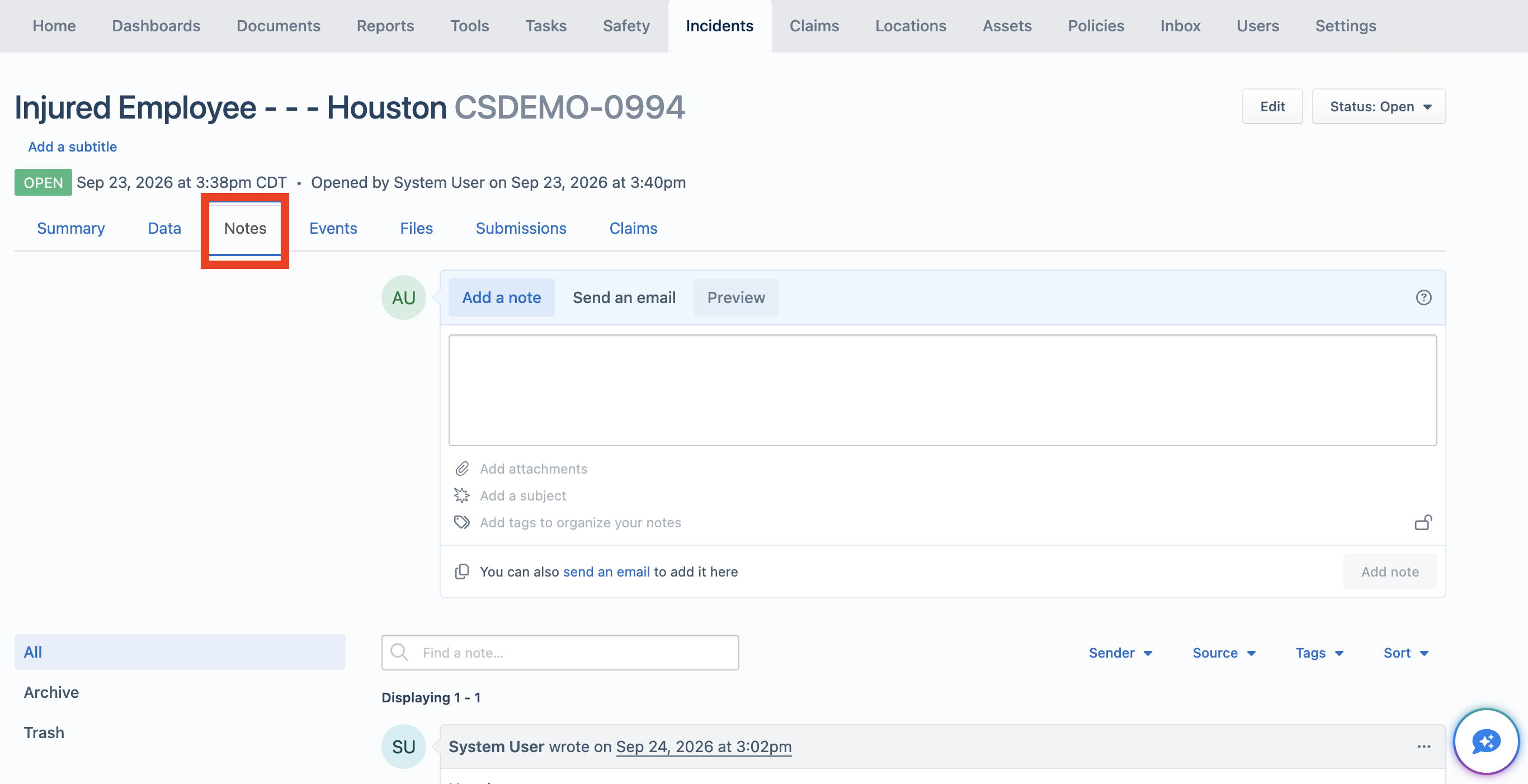Click the tags label icon
Screen dimensions: 1528x784
coord(462,522)
